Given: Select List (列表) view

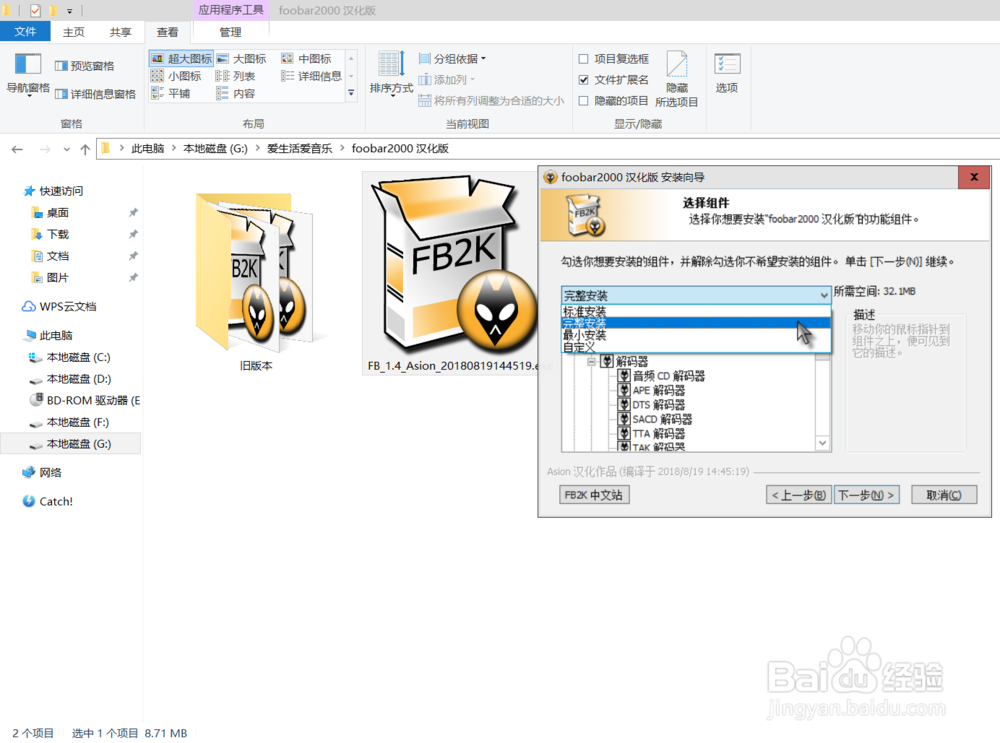Looking at the screenshot, I should point(235,76).
